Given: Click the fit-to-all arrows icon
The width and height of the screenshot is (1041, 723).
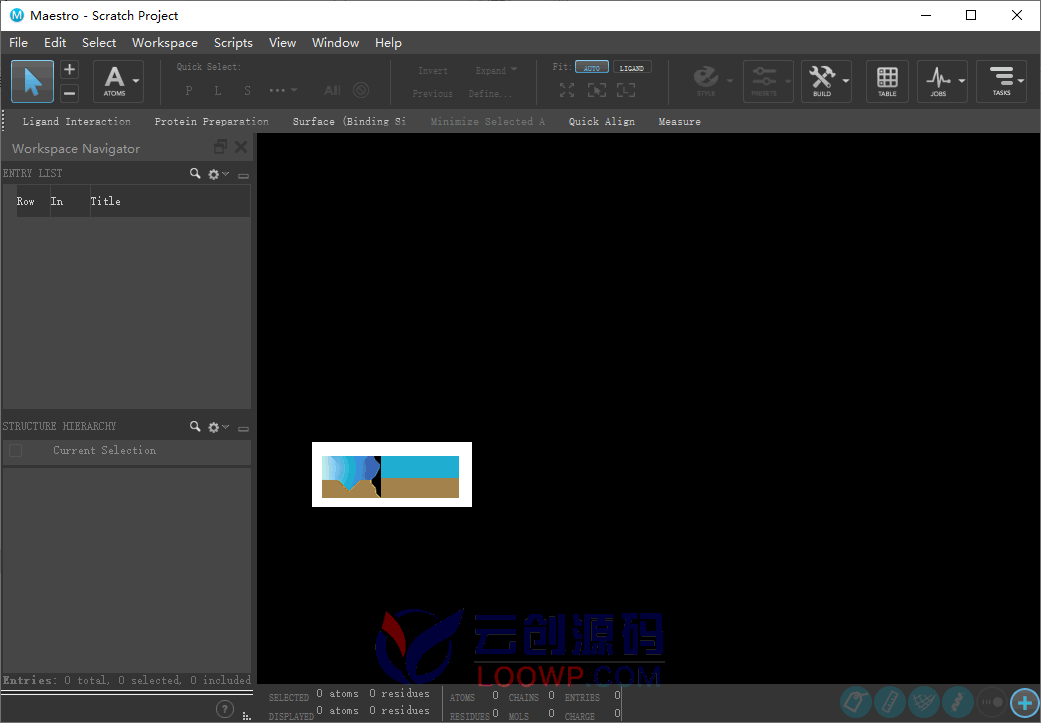Looking at the screenshot, I should [567, 90].
